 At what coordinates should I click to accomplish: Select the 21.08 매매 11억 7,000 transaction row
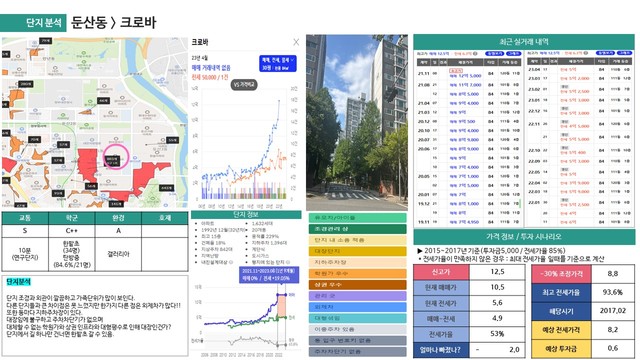469,85
